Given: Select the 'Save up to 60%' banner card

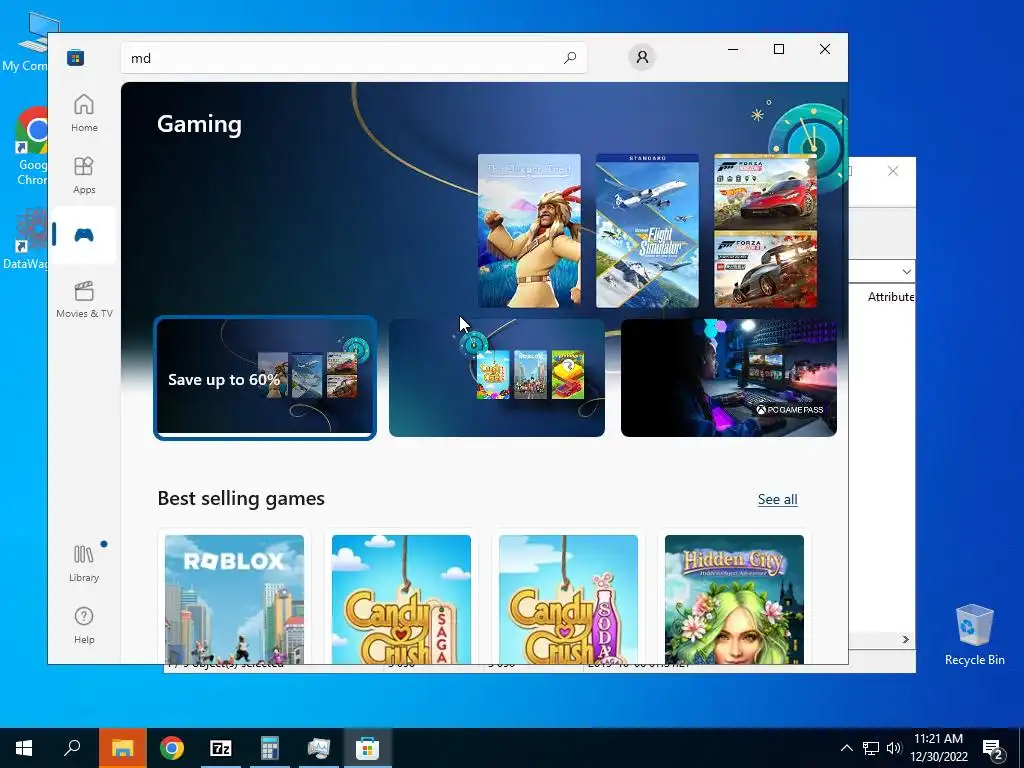Looking at the screenshot, I should tap(265, 377).
